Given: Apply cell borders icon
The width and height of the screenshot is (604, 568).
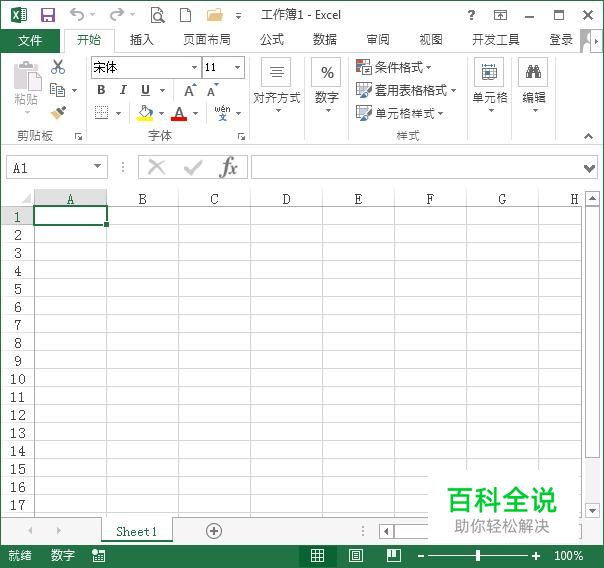Looking at the screenshot, I should tap(102, 113).
